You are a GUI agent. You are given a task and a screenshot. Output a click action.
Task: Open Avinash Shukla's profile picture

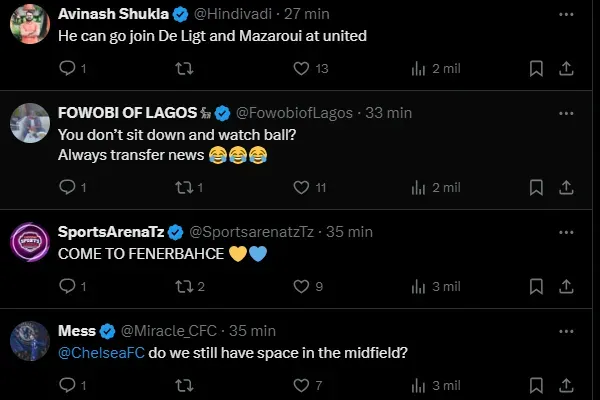(x=30, y=25)
